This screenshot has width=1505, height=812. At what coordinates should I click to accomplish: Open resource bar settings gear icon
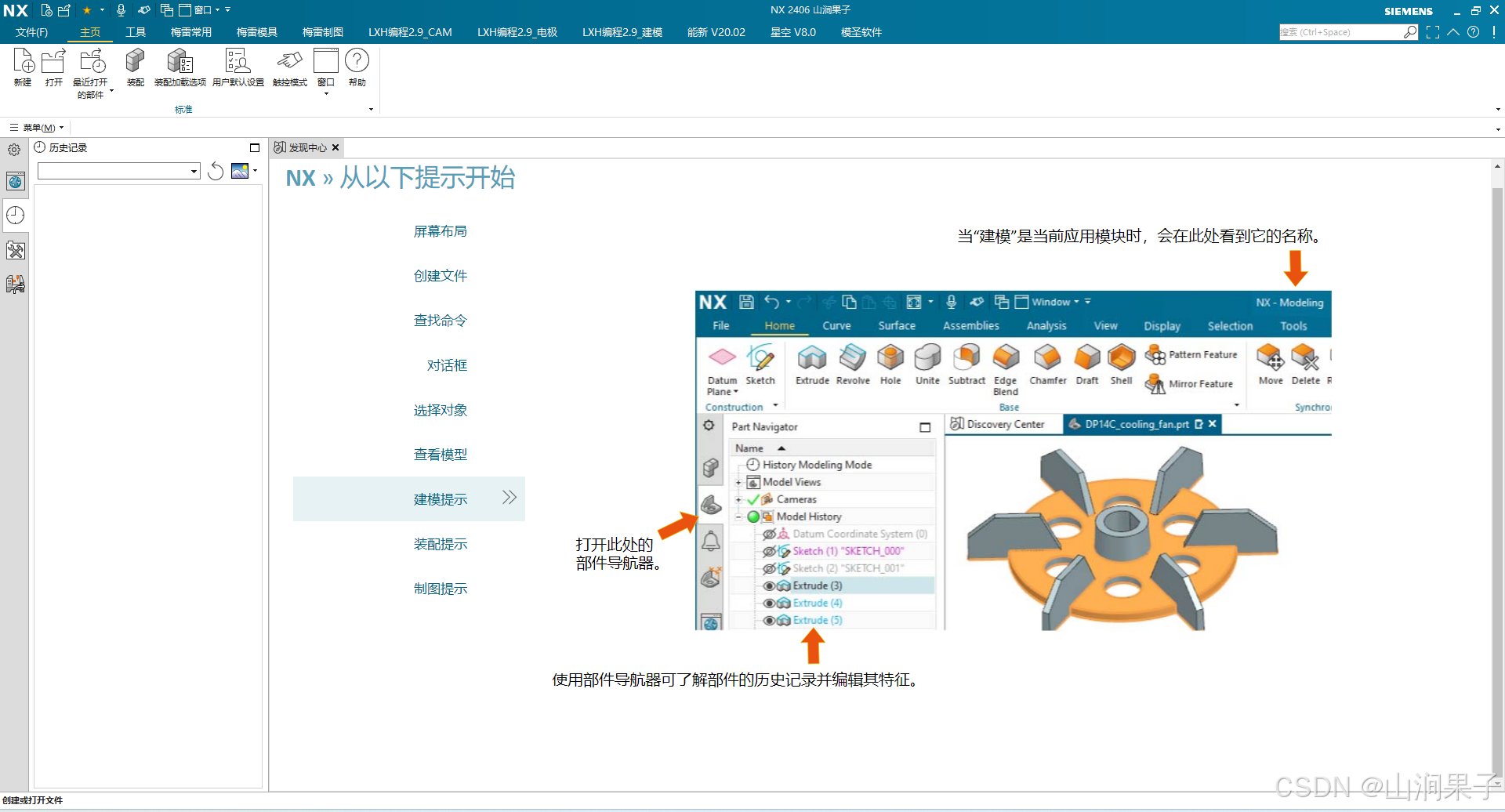14,150
